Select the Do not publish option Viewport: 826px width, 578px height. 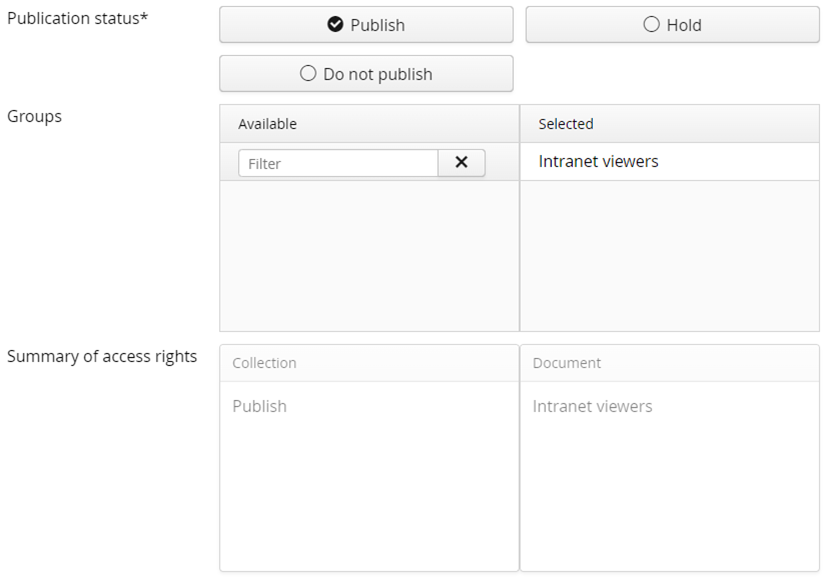[x=366, y=74]
